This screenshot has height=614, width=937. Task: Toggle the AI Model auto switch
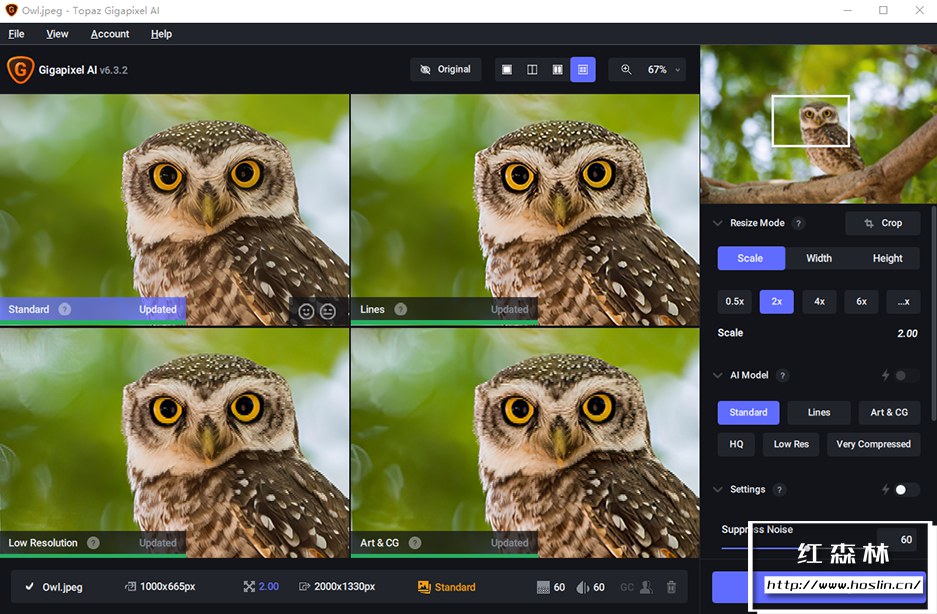tap(905, 375)
